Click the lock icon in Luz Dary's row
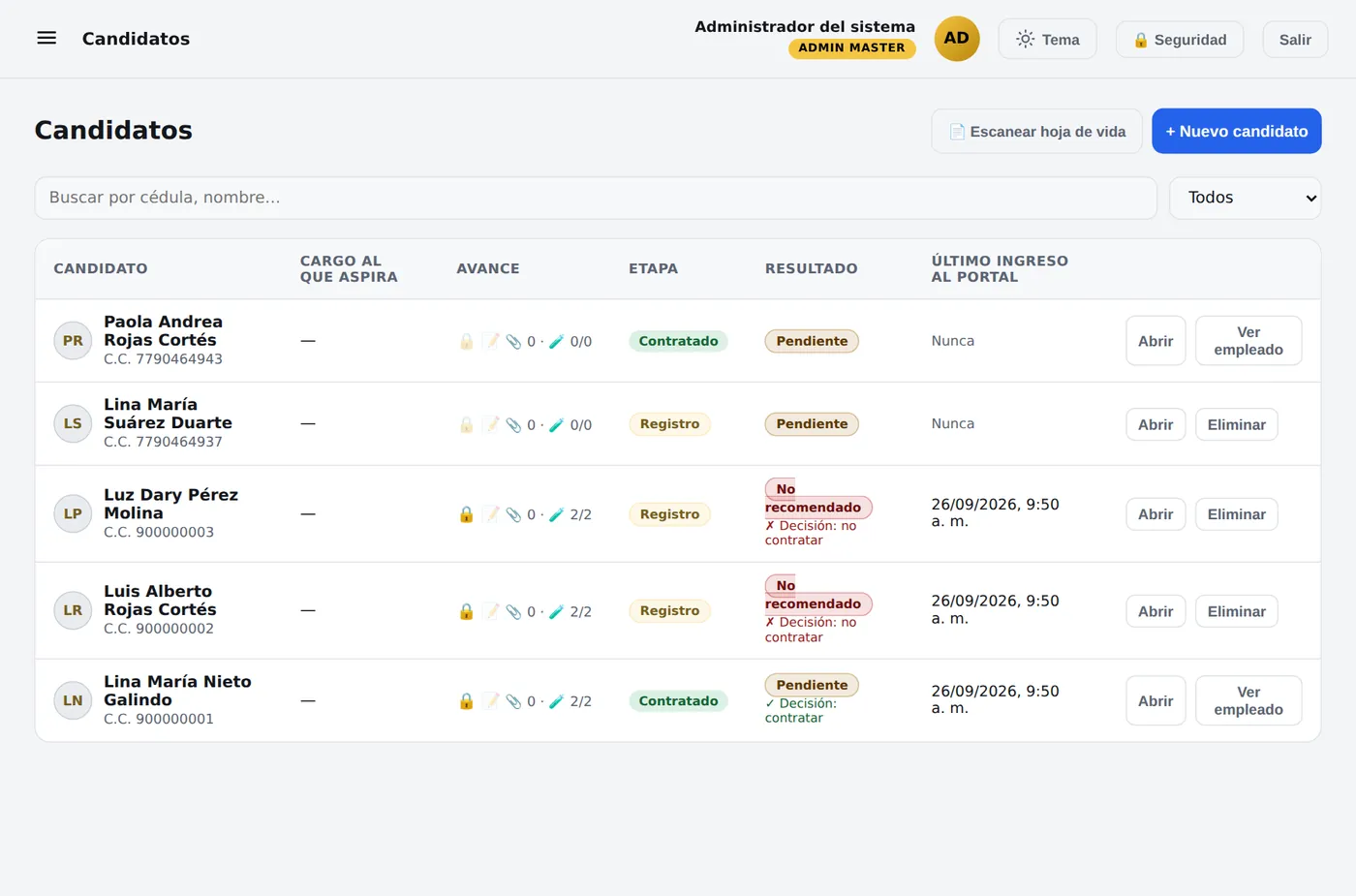Screen dimensions: 1356x896 pyautogui.click(x=466, y=514)
